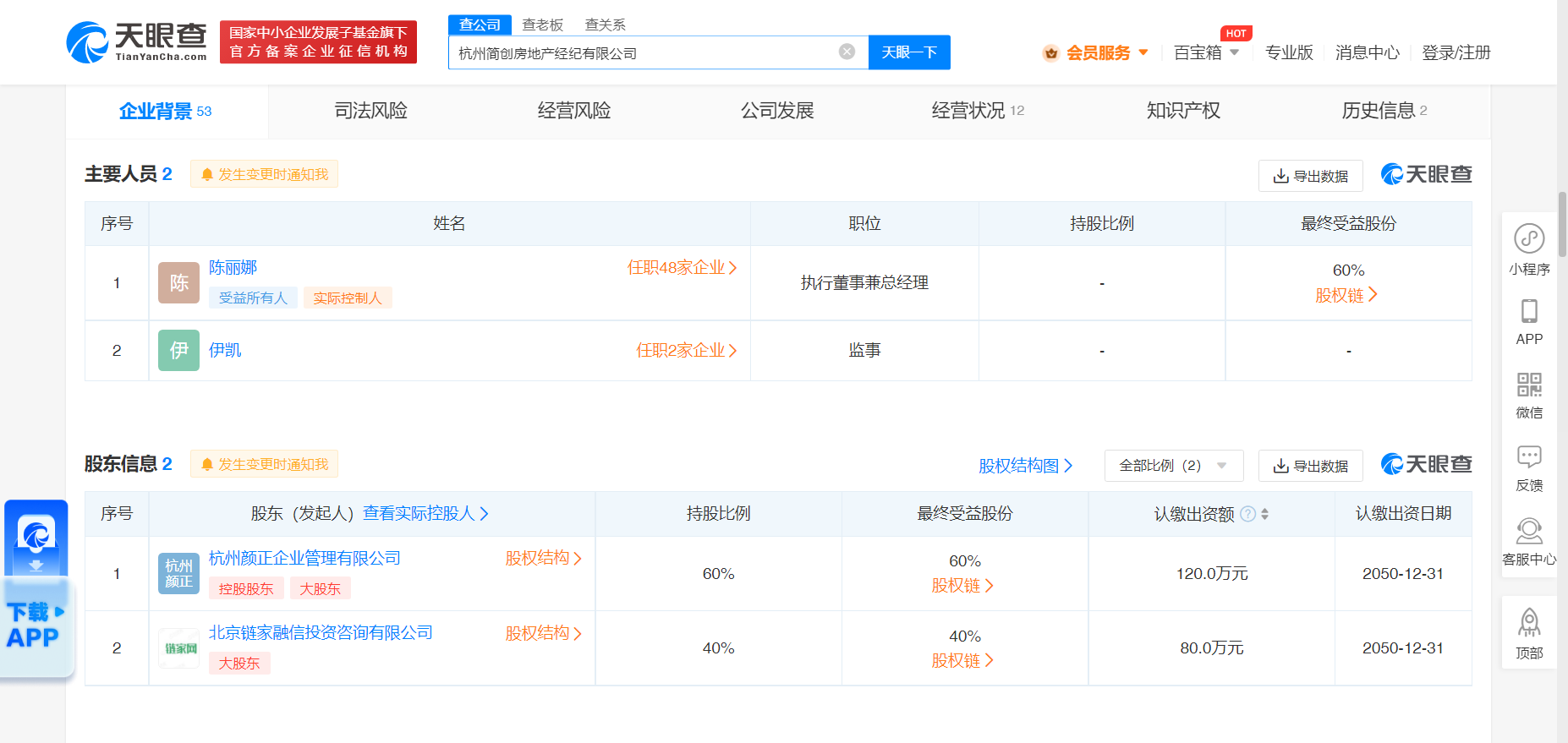Show the WeChat (微信) QR code icon
1568x743 pixels.
click(1529, 385)
